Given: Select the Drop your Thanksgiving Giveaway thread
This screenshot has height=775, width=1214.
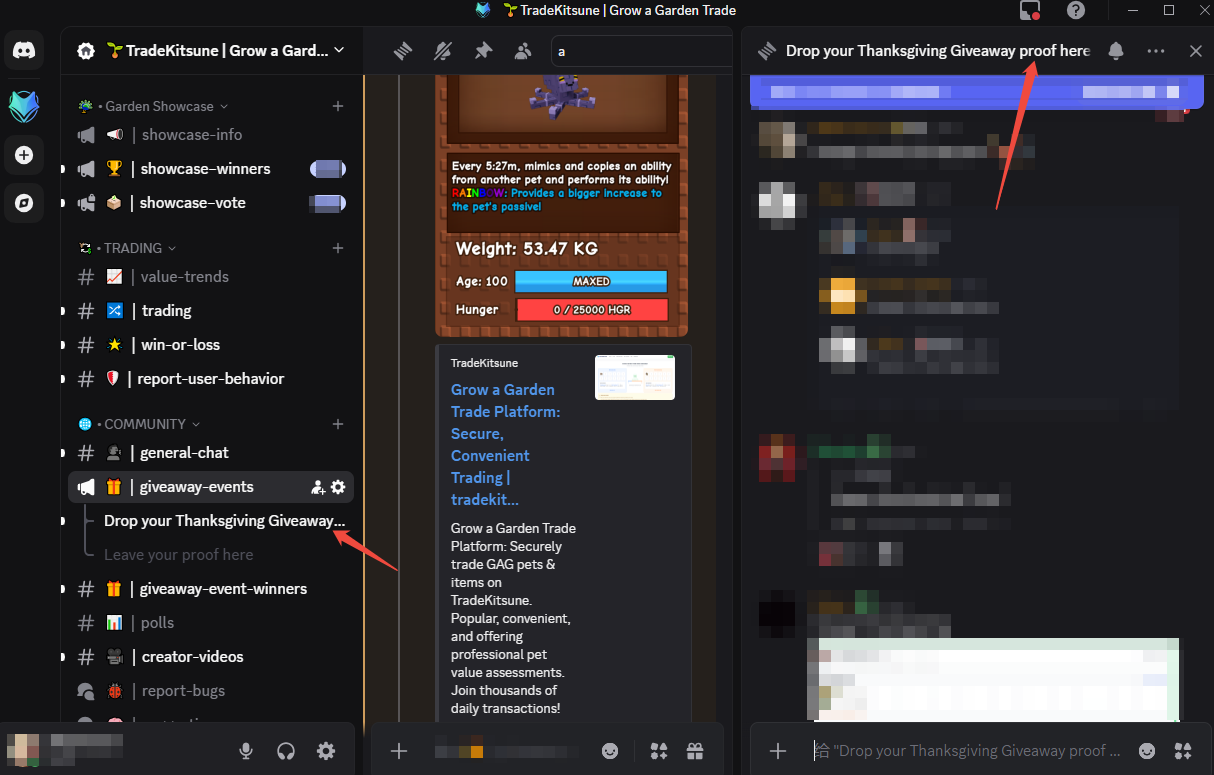Looking at the screenshot, I should [x=224, y=521].
